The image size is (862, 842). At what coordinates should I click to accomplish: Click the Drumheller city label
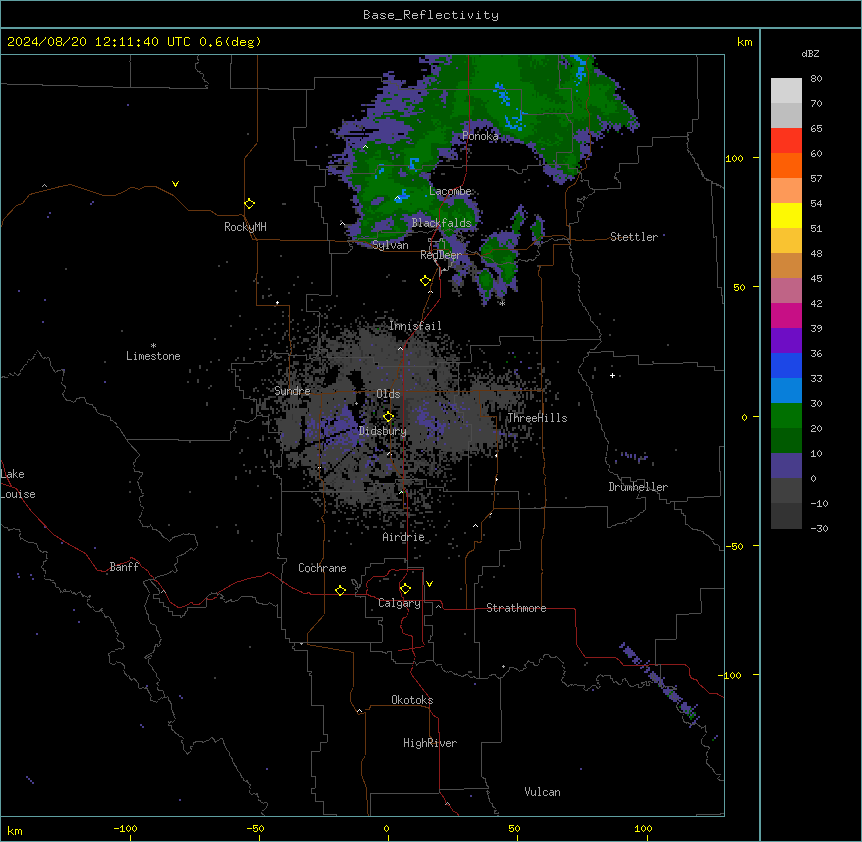pyautogui.click(x=638, y=487)
